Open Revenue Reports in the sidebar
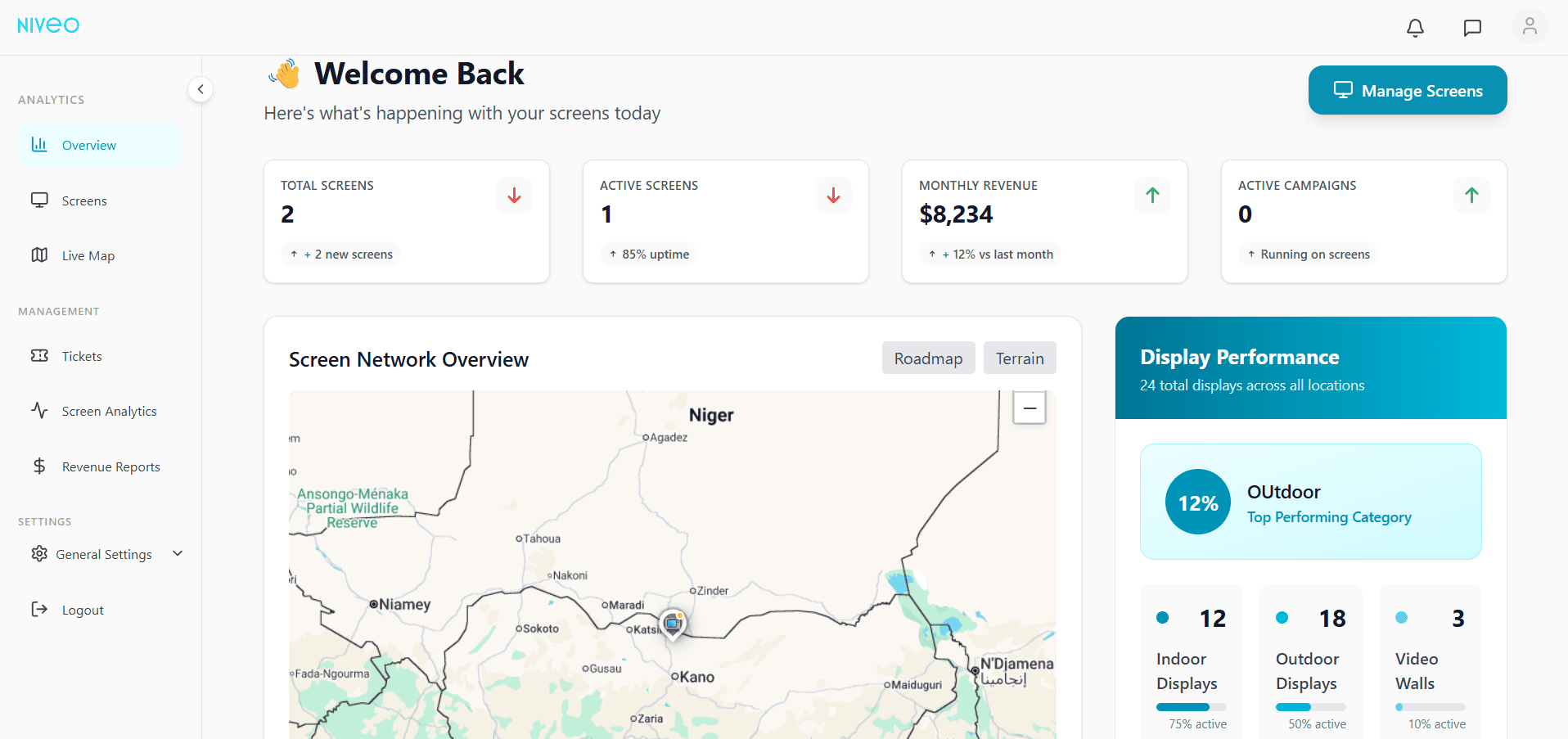 click(110, 466)
